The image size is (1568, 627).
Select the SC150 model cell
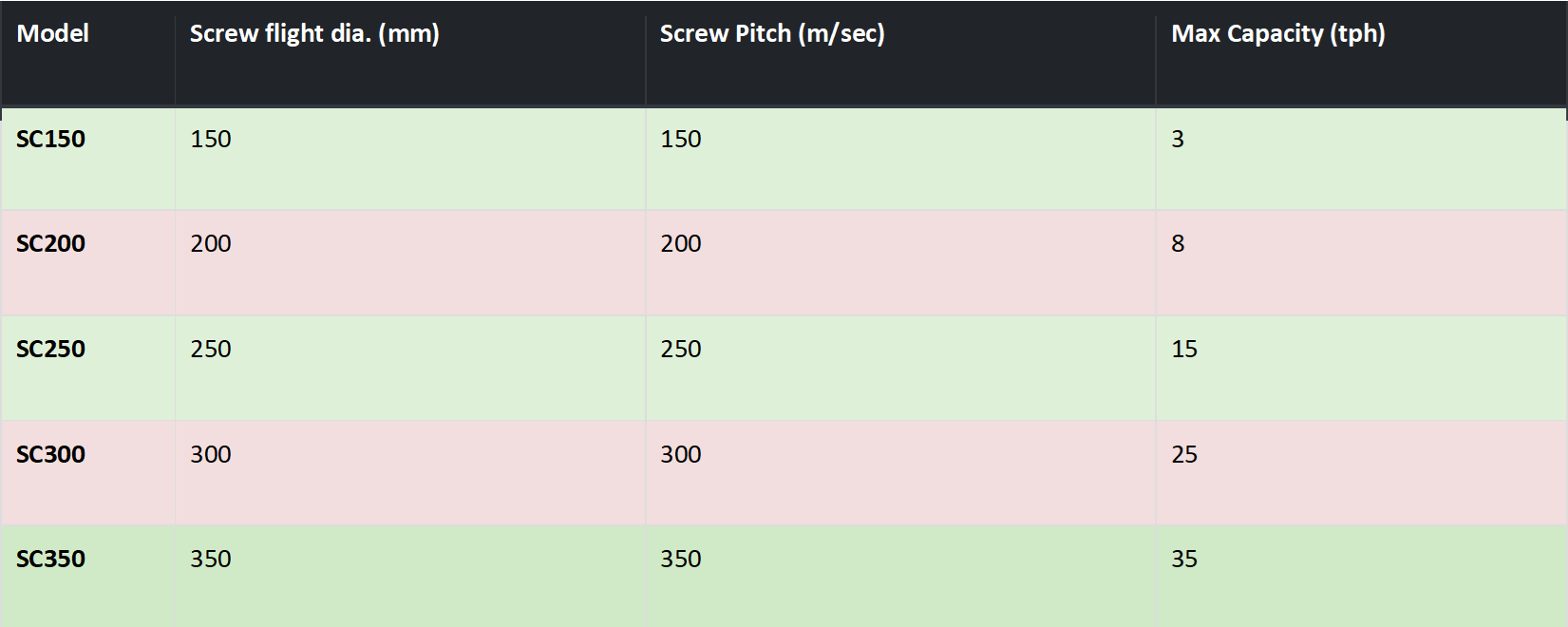point(51,140)
